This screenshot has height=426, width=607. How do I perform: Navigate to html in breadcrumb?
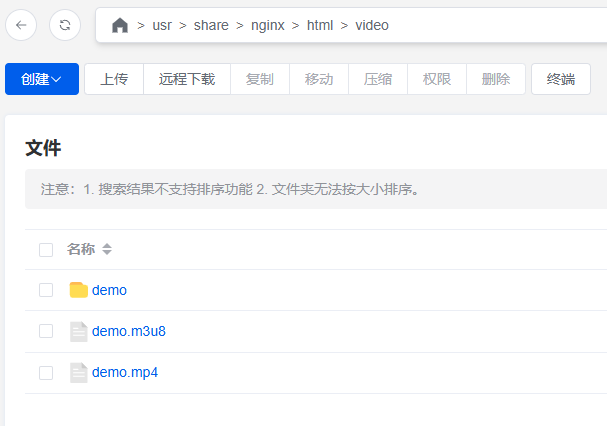[320, 26]
